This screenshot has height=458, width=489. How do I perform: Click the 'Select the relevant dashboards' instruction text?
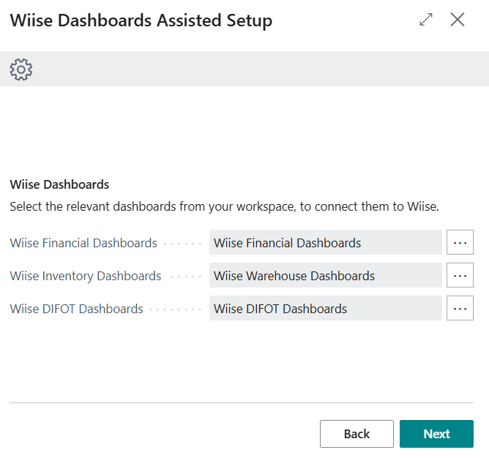coord(224,207)
